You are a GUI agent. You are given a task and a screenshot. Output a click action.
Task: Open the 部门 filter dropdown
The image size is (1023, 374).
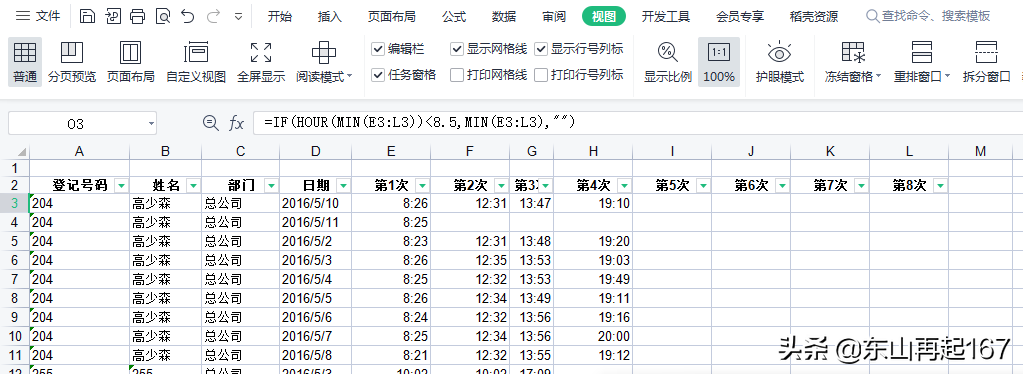pos(271,186)
